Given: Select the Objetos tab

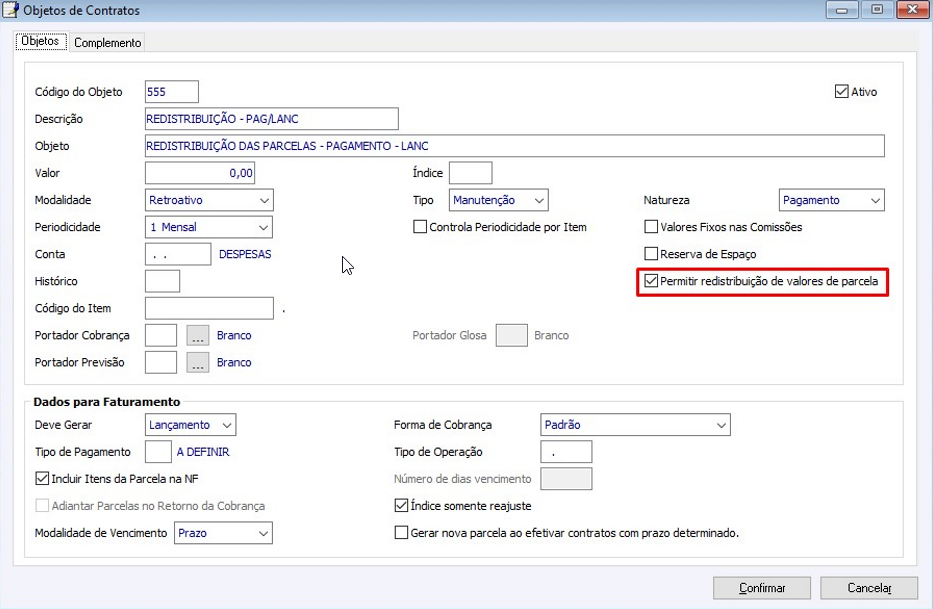Looking at the screenshot, I should [x=40, y=41].
